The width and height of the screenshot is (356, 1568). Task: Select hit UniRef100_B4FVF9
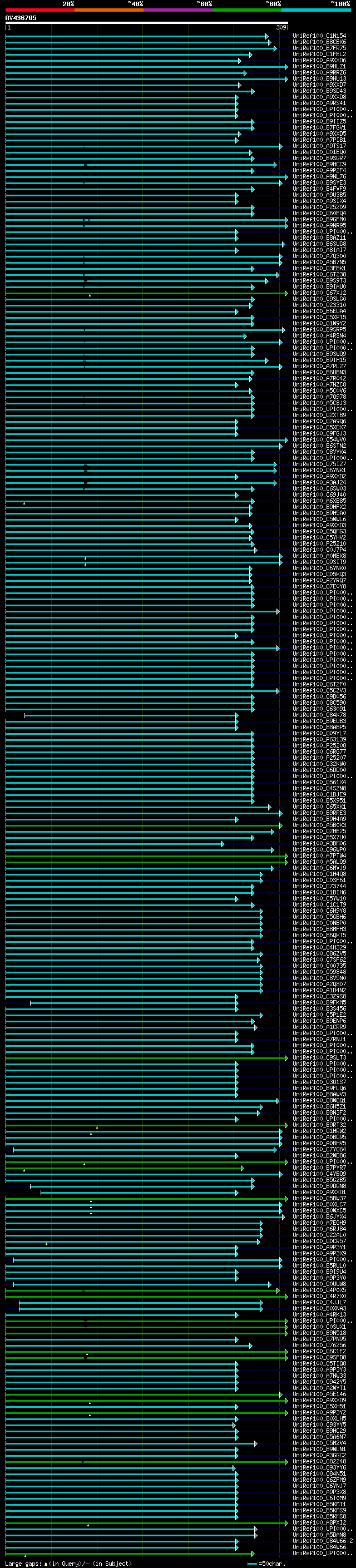click(319, 189)
